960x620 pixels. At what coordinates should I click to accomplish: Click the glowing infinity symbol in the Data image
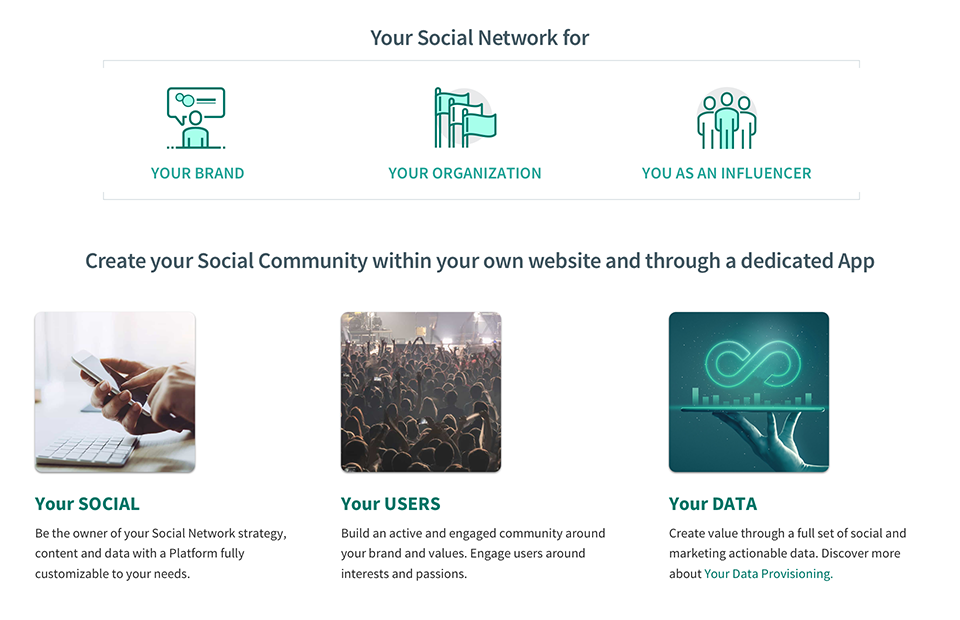748,366
